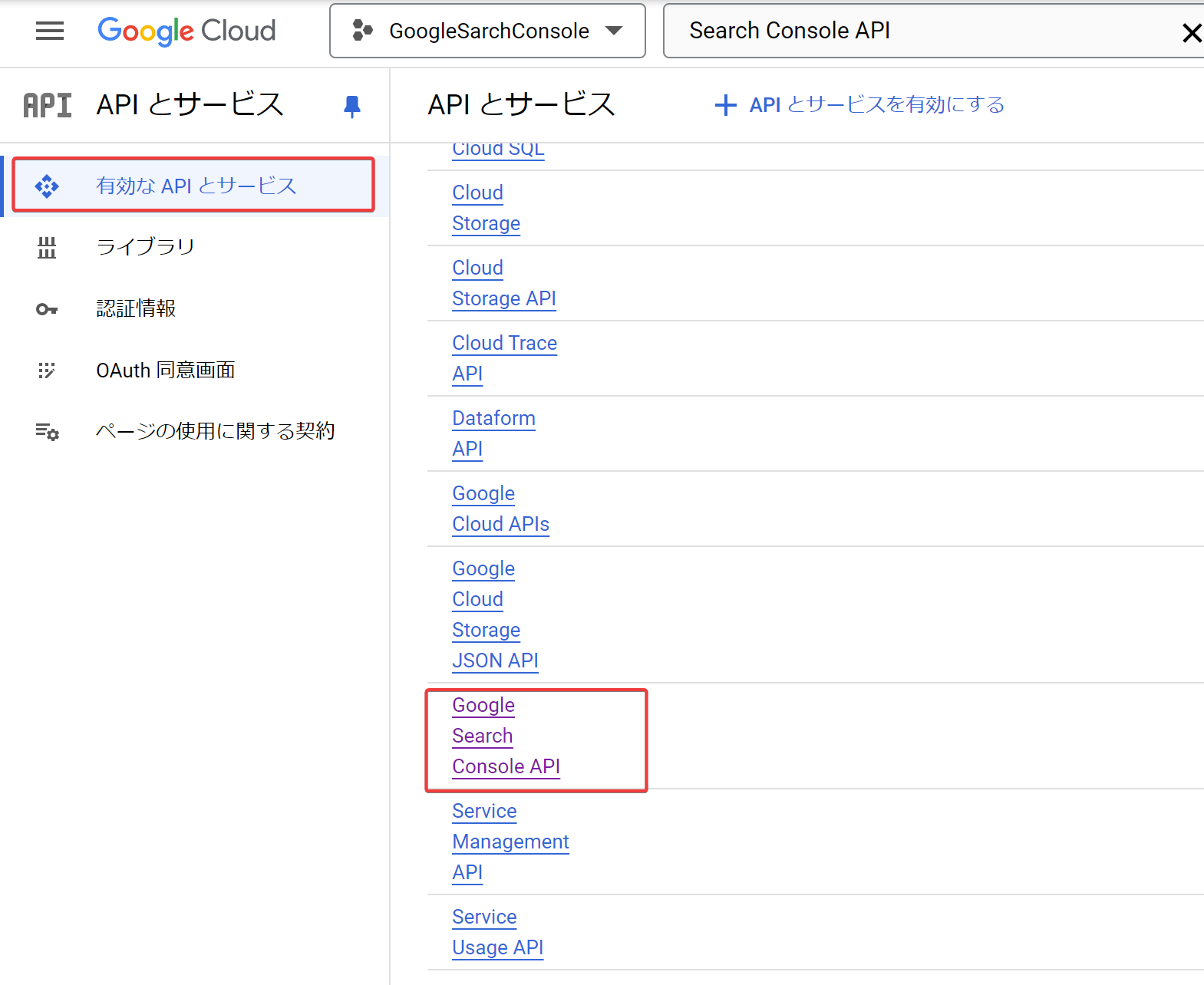Toggle the pin icon for API とサービス

(x=352, y=106)
